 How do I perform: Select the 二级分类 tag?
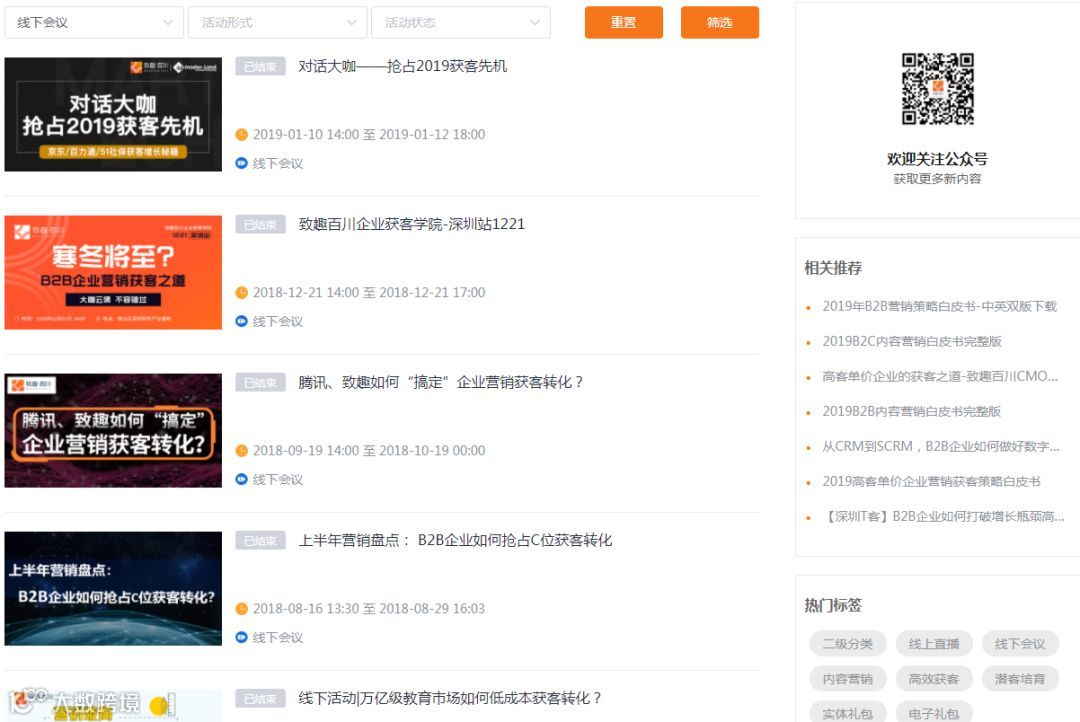coord(848,643)
